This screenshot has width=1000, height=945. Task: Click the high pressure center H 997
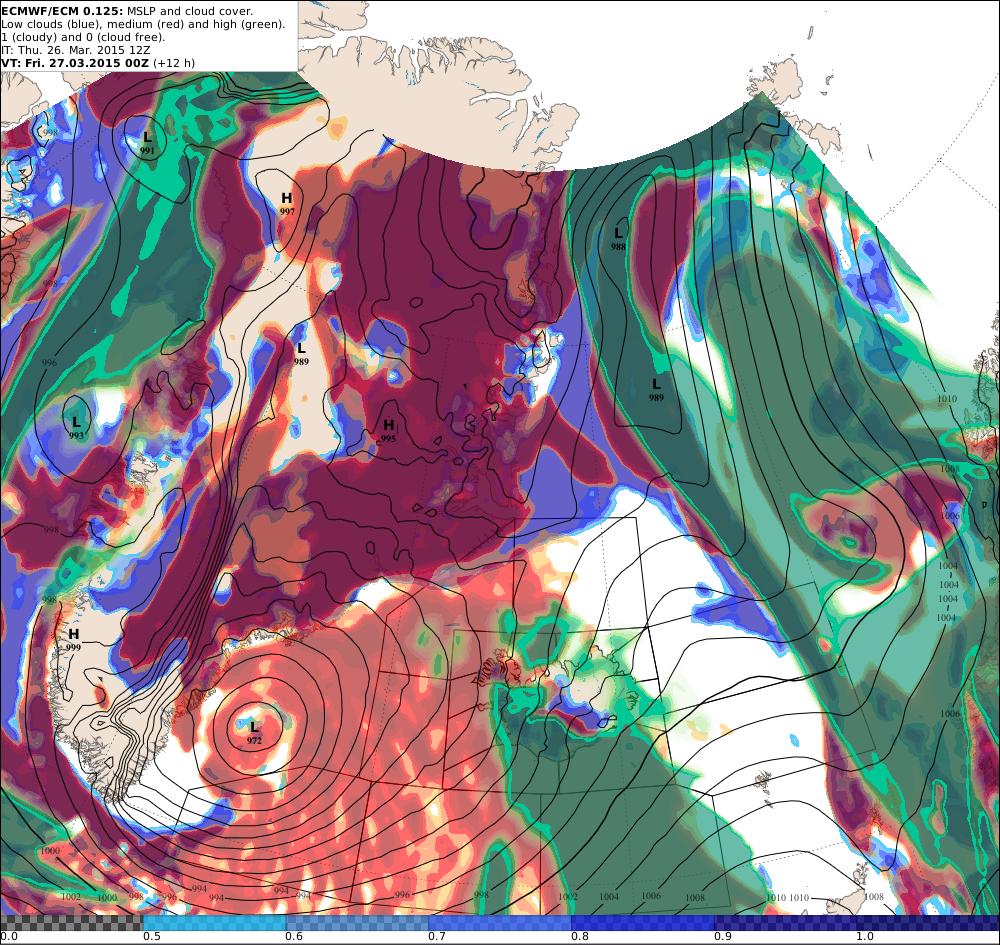(287, 203)
